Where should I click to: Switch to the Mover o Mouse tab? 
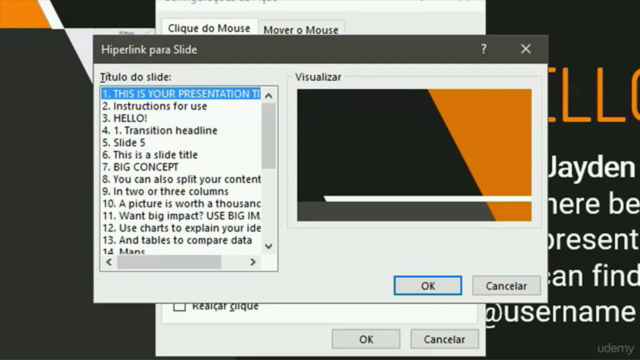click(301, 30)
